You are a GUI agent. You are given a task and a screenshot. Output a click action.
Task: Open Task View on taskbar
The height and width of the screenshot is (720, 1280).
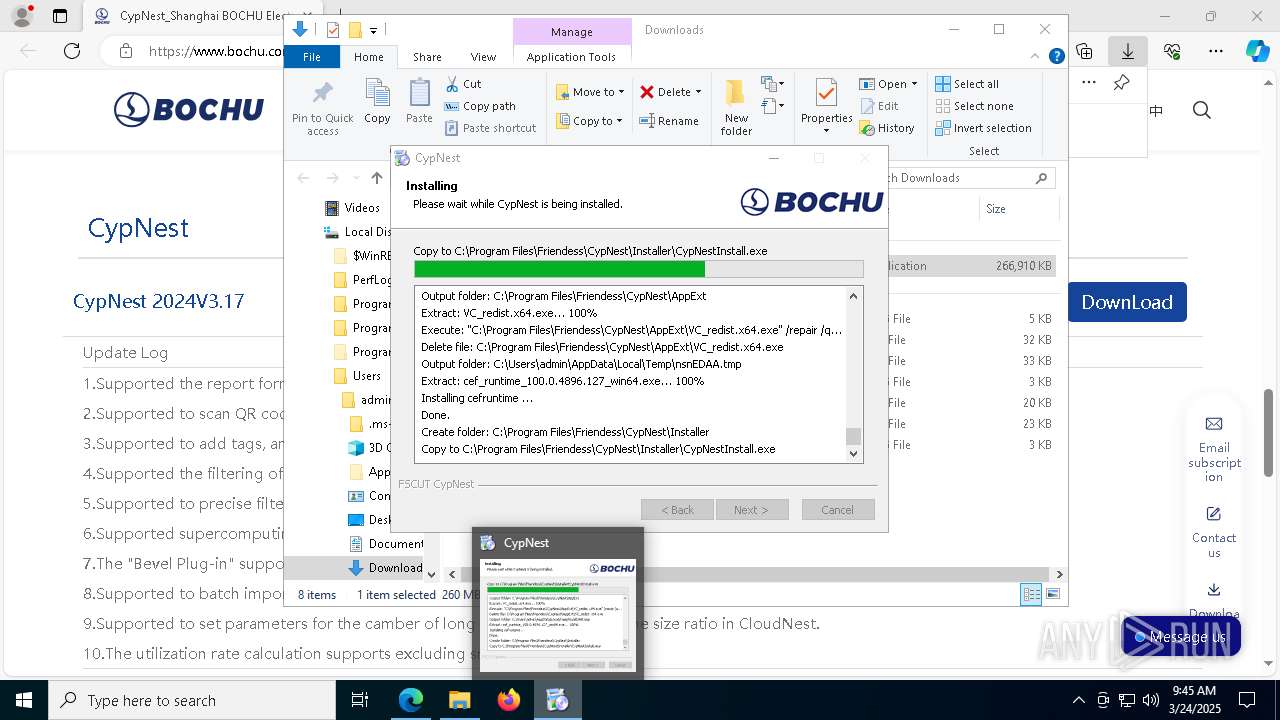[x=360, y=700]
